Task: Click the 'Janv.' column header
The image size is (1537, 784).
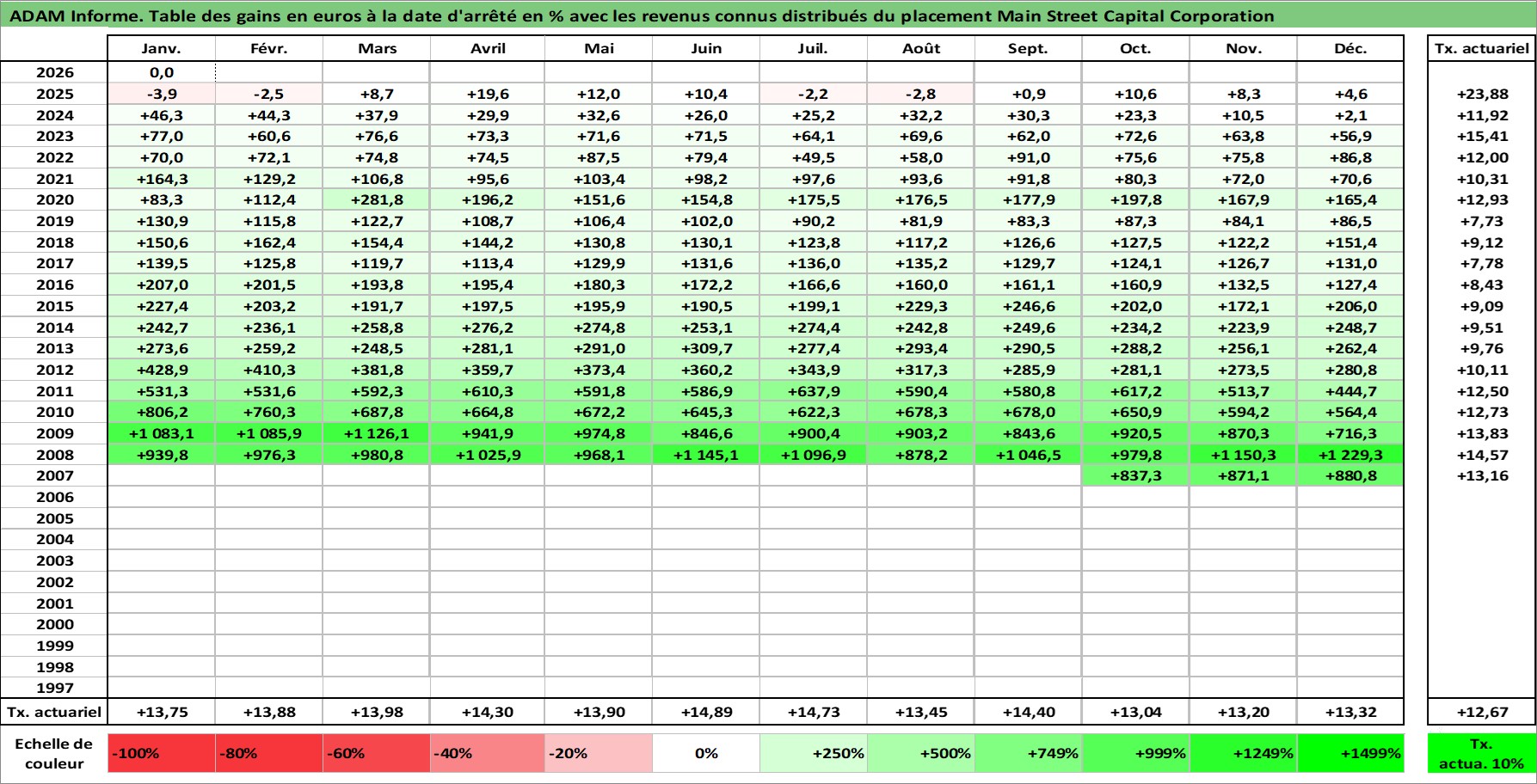Action: [x=162, y=48]
